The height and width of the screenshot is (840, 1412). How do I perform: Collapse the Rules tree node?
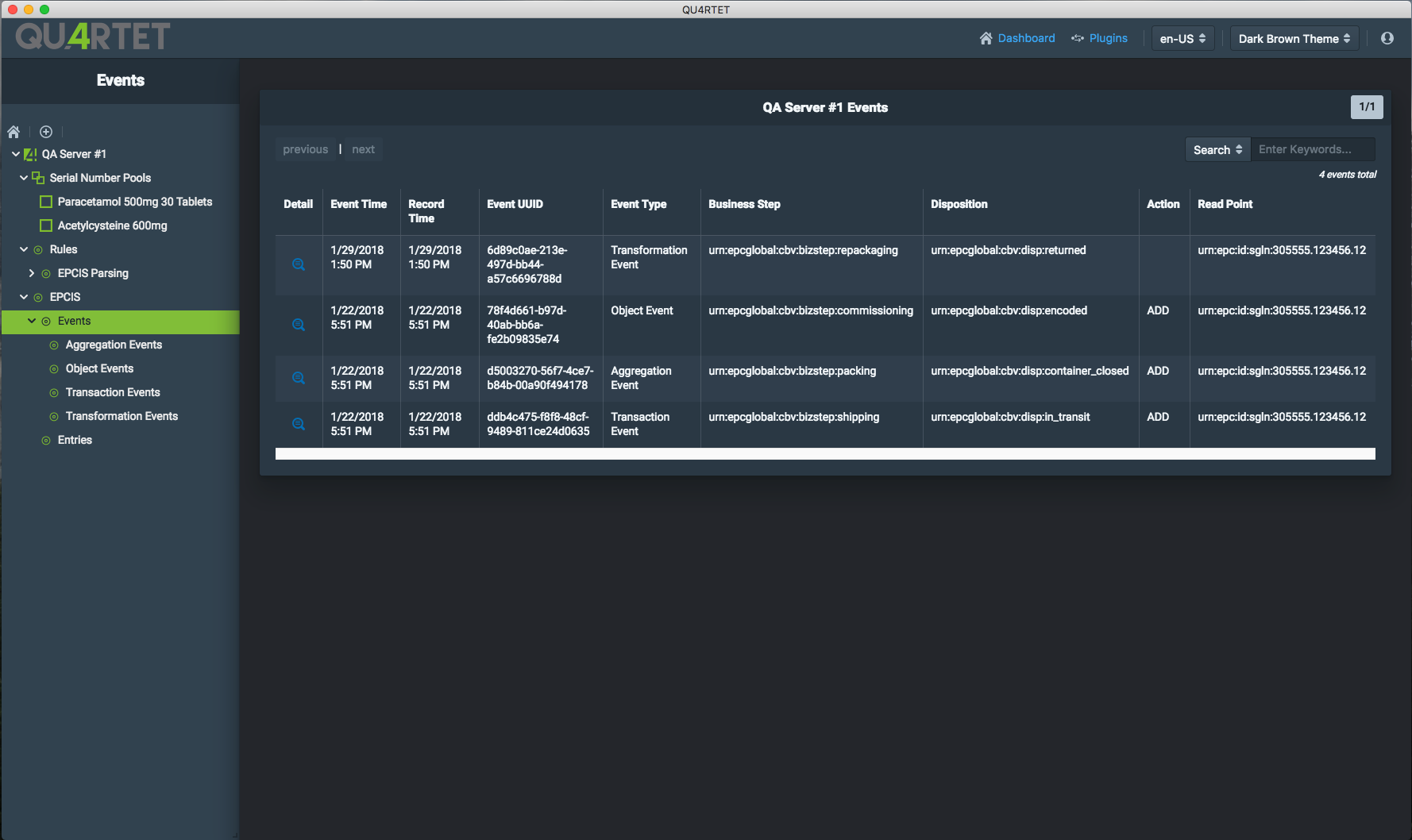[24, 249]
